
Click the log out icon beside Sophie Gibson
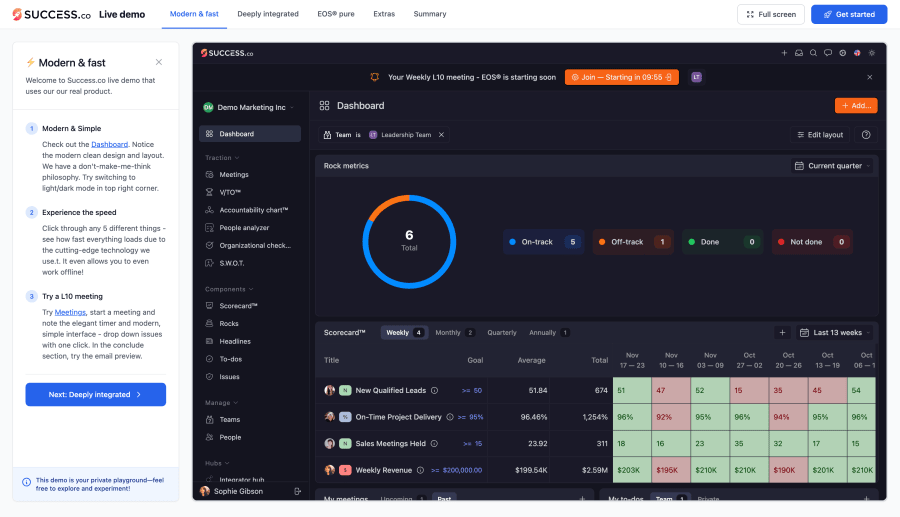pyautogui.click(x=297, y=491)
